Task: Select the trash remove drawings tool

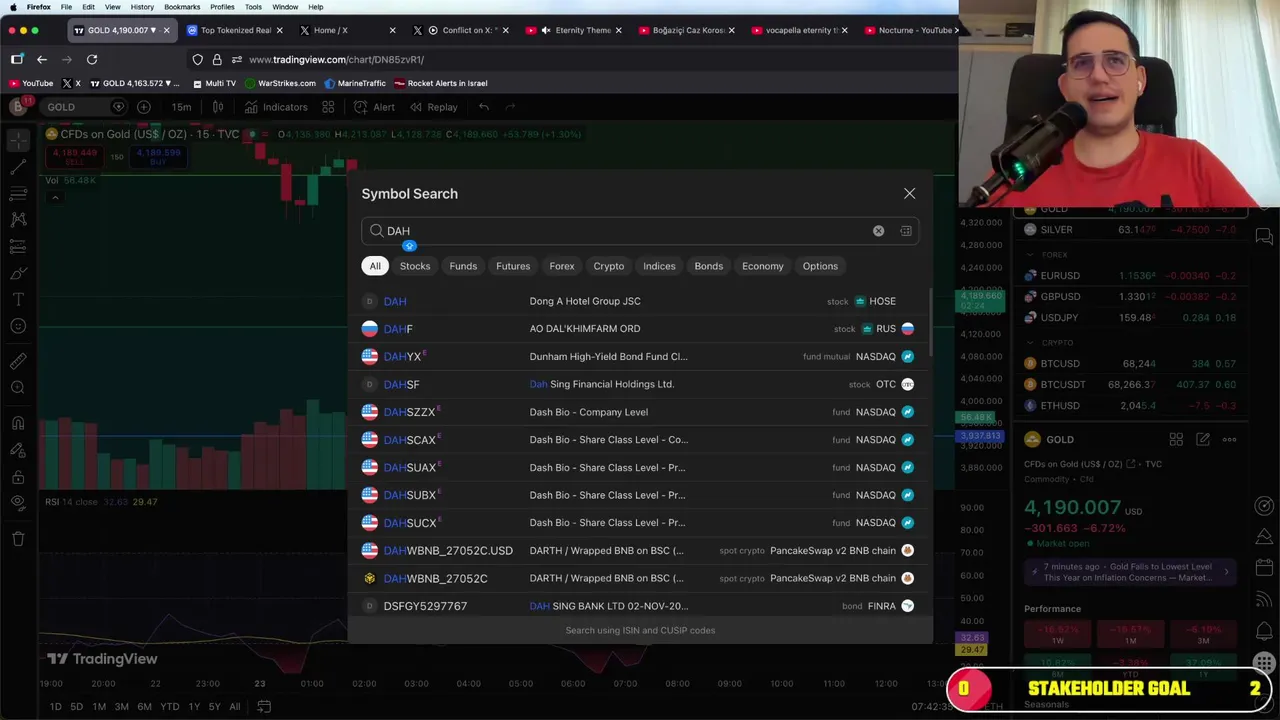Action: pyautogui.click(x=17, y=539)
